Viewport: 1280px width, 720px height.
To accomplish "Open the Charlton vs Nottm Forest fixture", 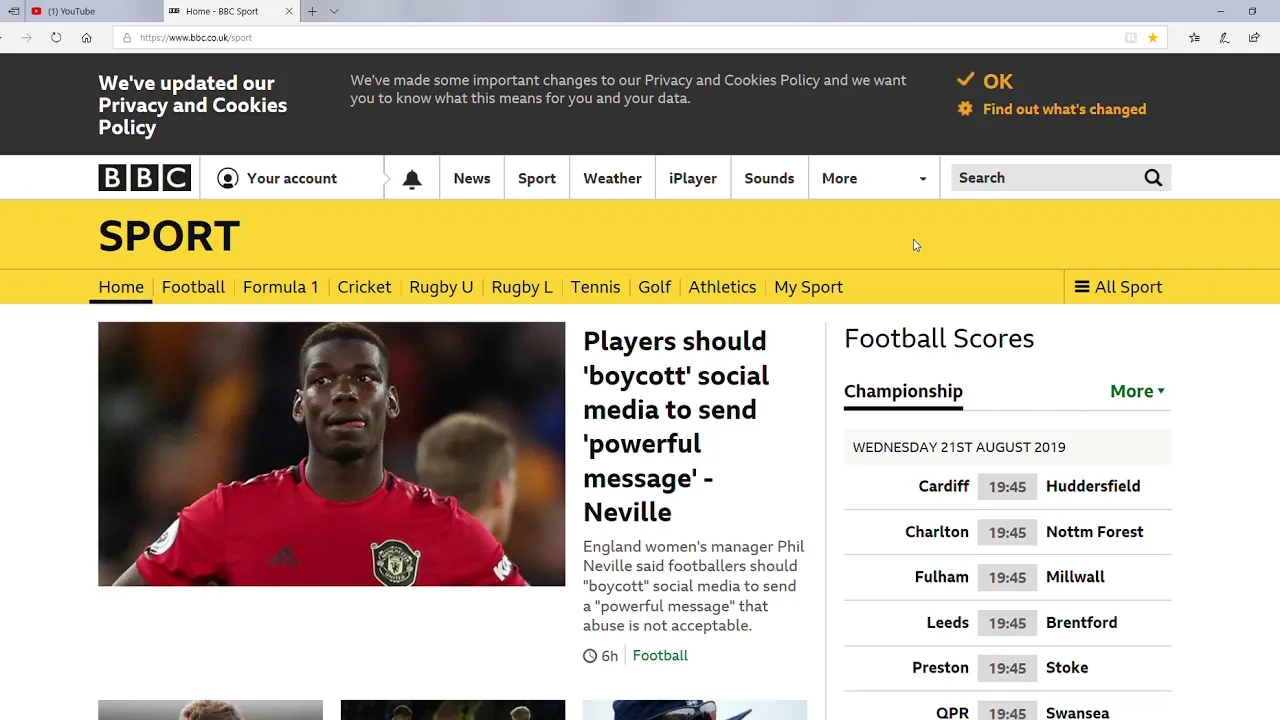I will click(1007, 532).
